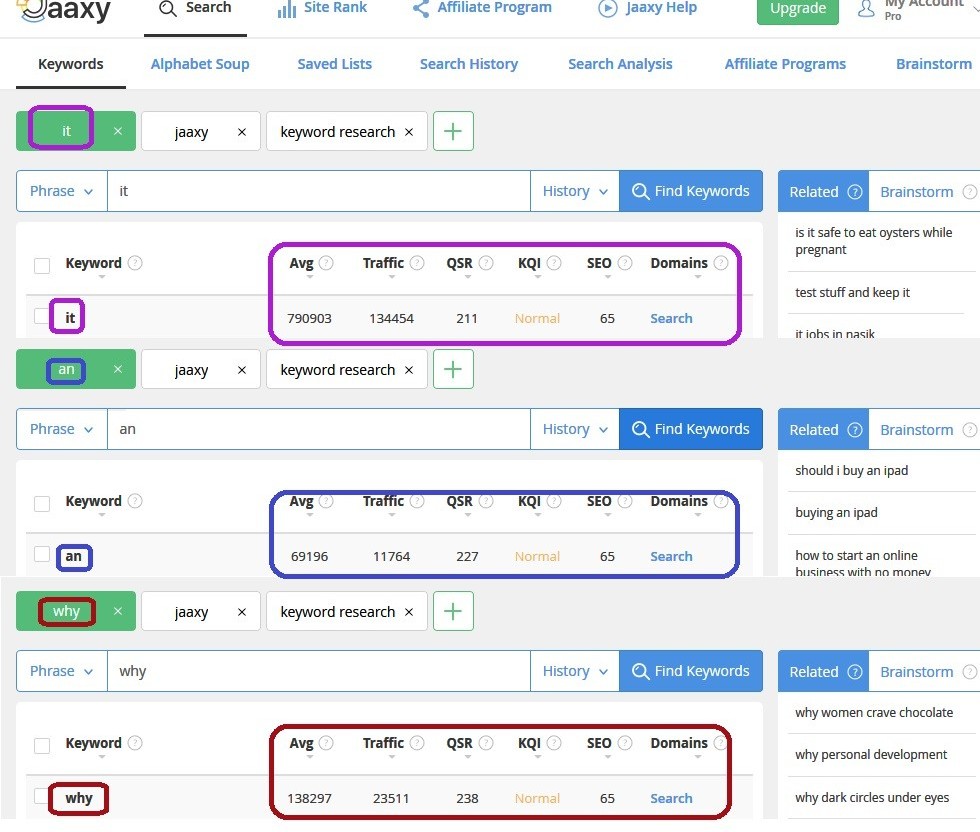The width and height of the screenshot is (980, 832).
Task: Open Domains help icon in the 'it' table
Action: pyautogui.click(x=721, y=263)
